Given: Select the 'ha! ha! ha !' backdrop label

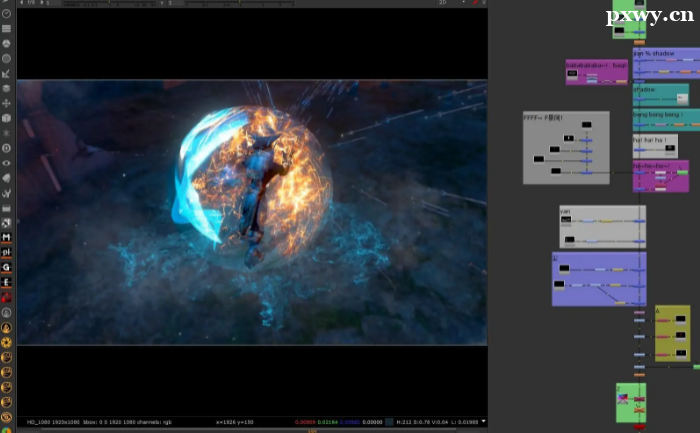Looking at the screenshot, I should [650, 140].
